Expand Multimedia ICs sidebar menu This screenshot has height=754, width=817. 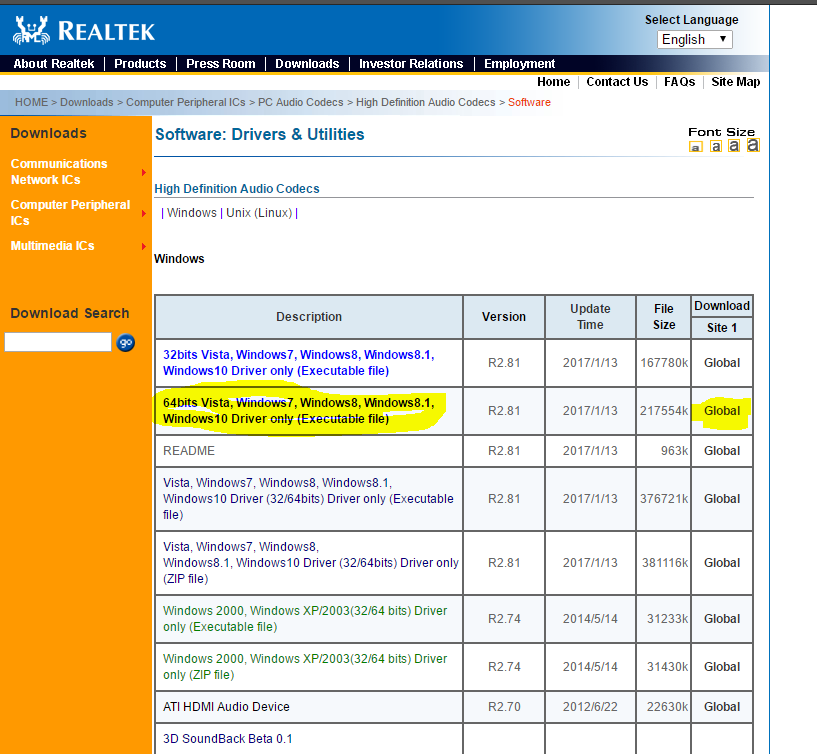pos(78,246)
